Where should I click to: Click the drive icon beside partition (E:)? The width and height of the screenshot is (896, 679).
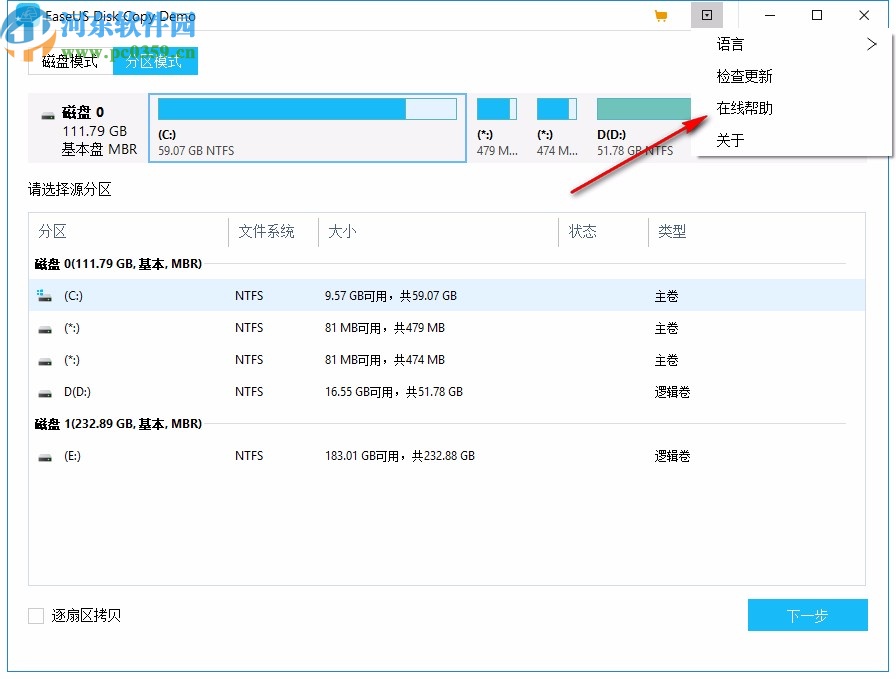(x=44, y=455)
